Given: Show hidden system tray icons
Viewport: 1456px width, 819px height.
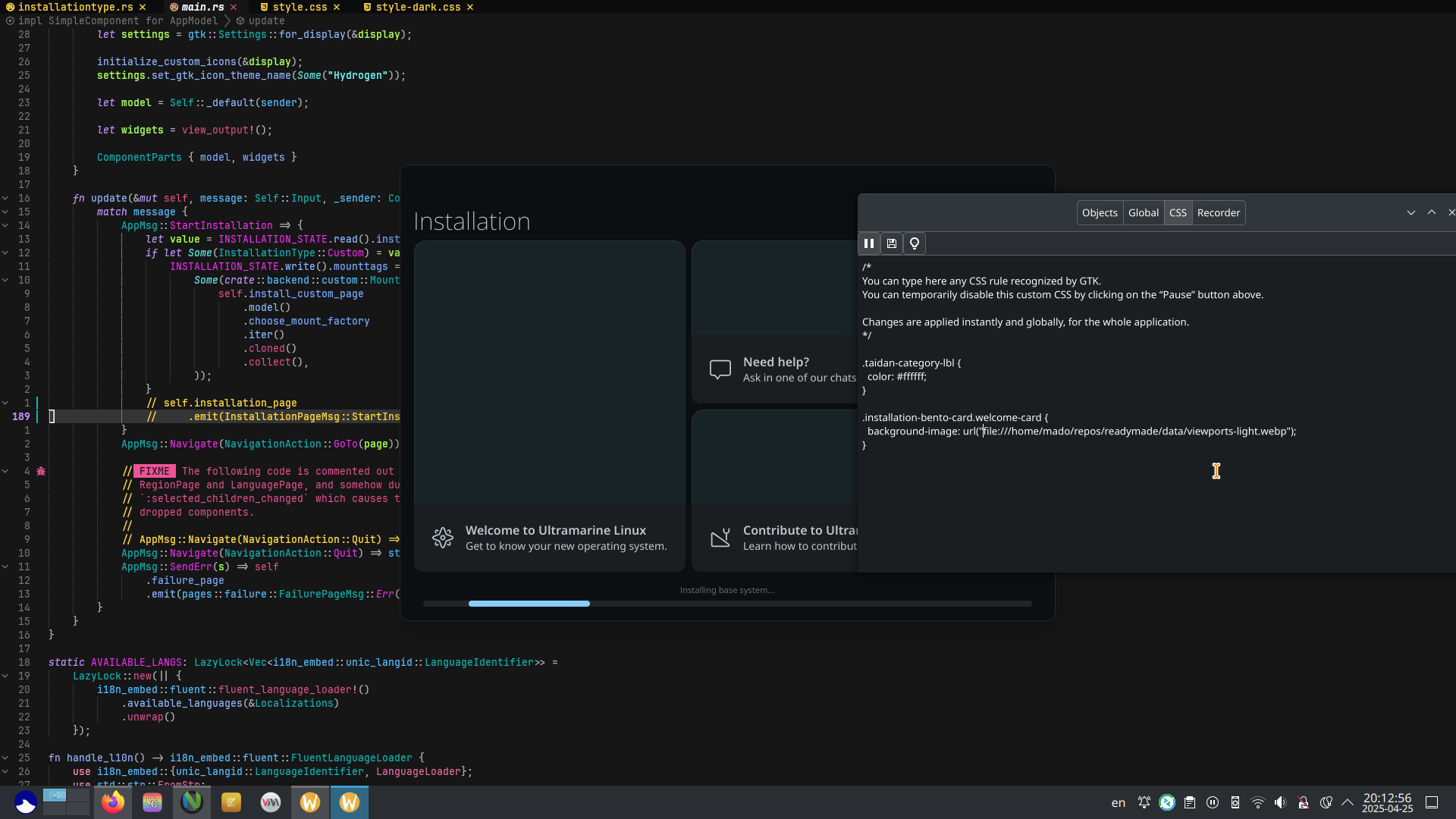Looking at the screenshot, I should tap(1348, 802).
